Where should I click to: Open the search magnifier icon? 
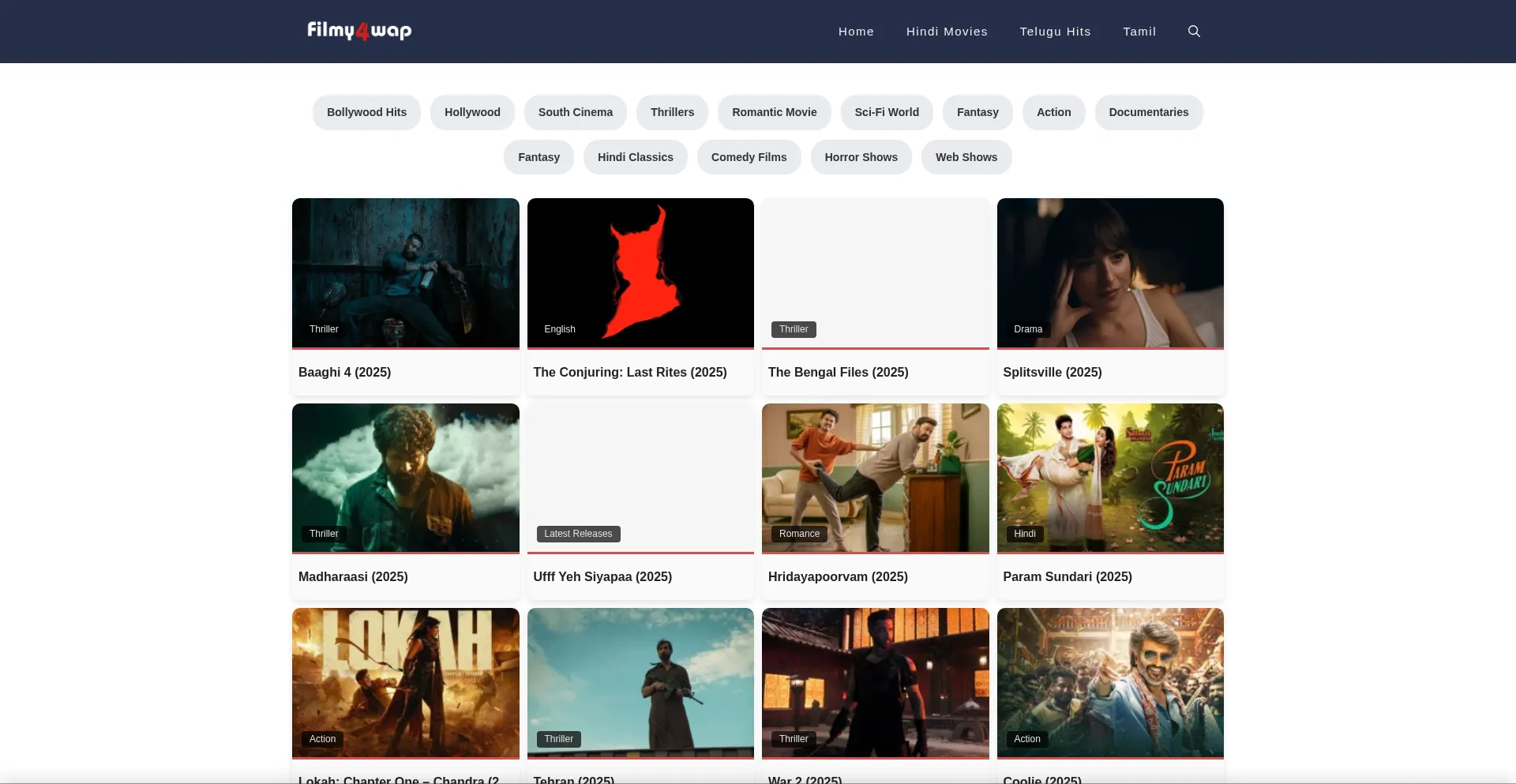coord(1194,32)
